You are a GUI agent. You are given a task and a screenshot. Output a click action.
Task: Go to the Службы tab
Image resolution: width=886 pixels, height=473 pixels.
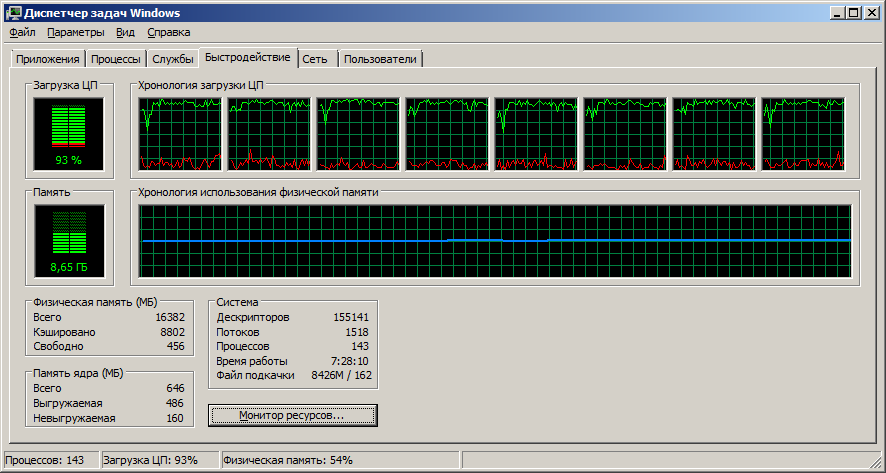172,59
